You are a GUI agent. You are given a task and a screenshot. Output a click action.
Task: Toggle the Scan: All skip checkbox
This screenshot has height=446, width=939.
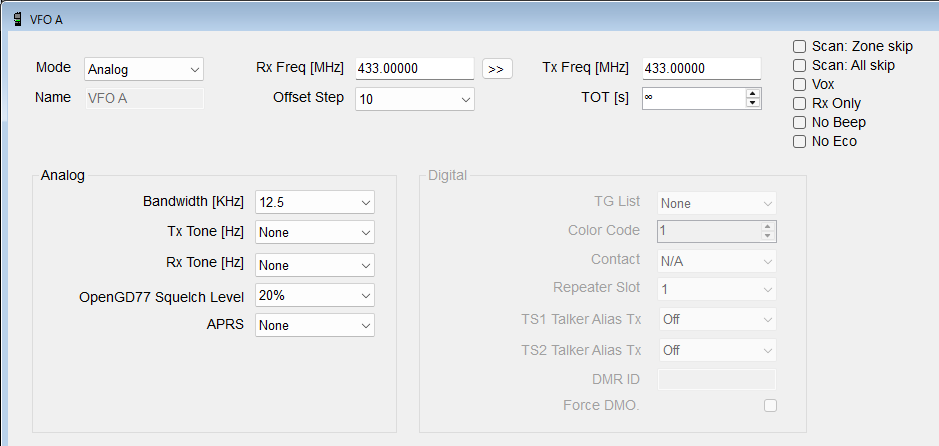coord(799,65)
